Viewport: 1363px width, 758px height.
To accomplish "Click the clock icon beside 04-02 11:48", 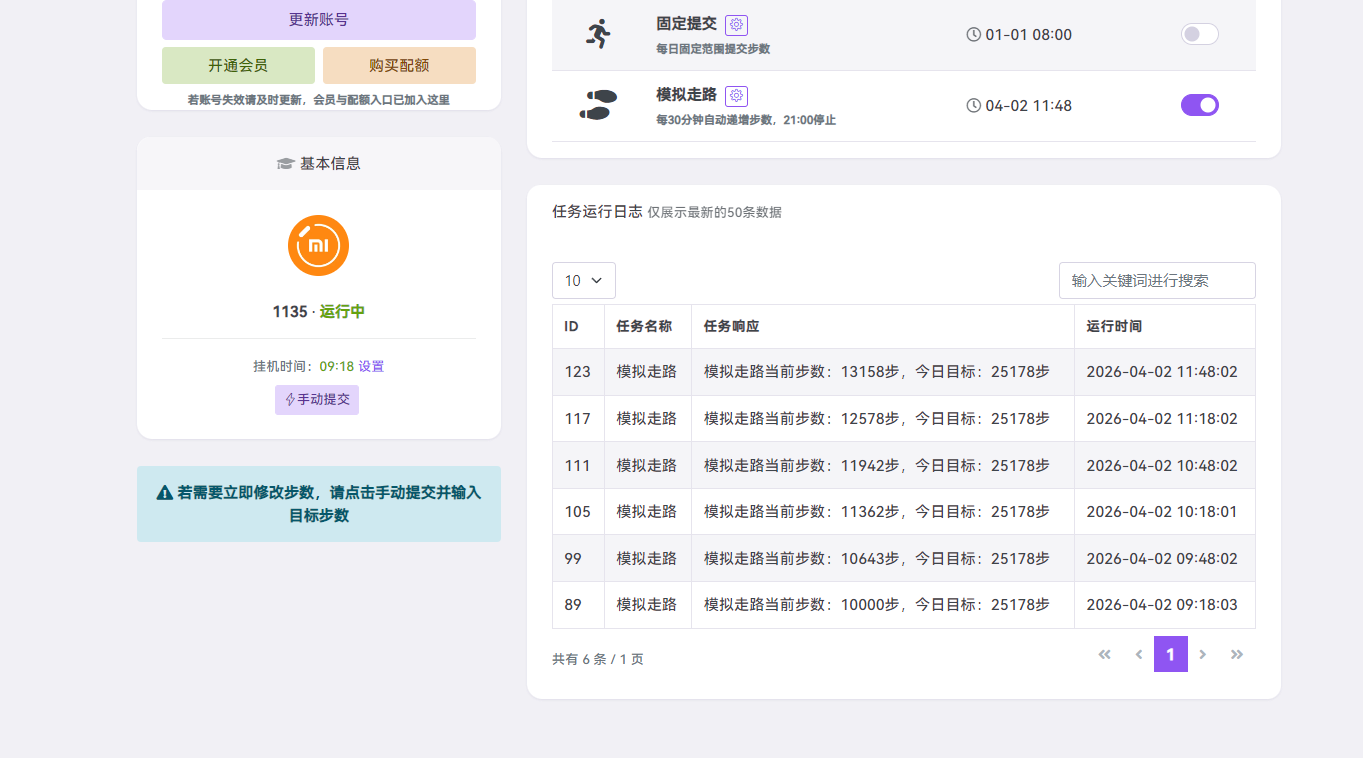I will tap(974, 104).
